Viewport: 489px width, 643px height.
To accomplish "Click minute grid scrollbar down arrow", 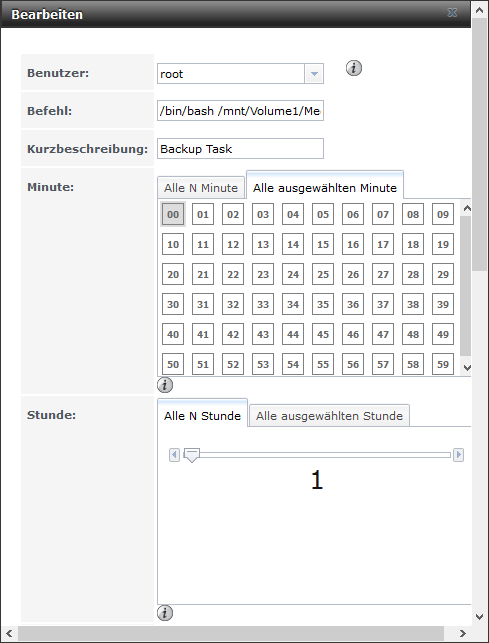I will pos(466,368).
